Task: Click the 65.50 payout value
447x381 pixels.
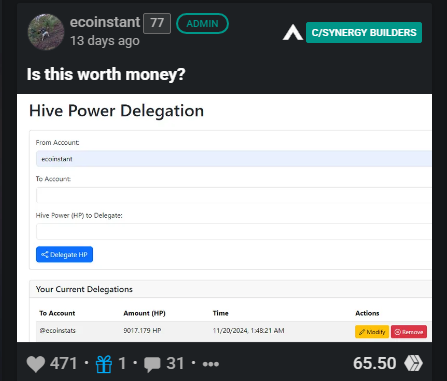Action: [x=375, y=363]
